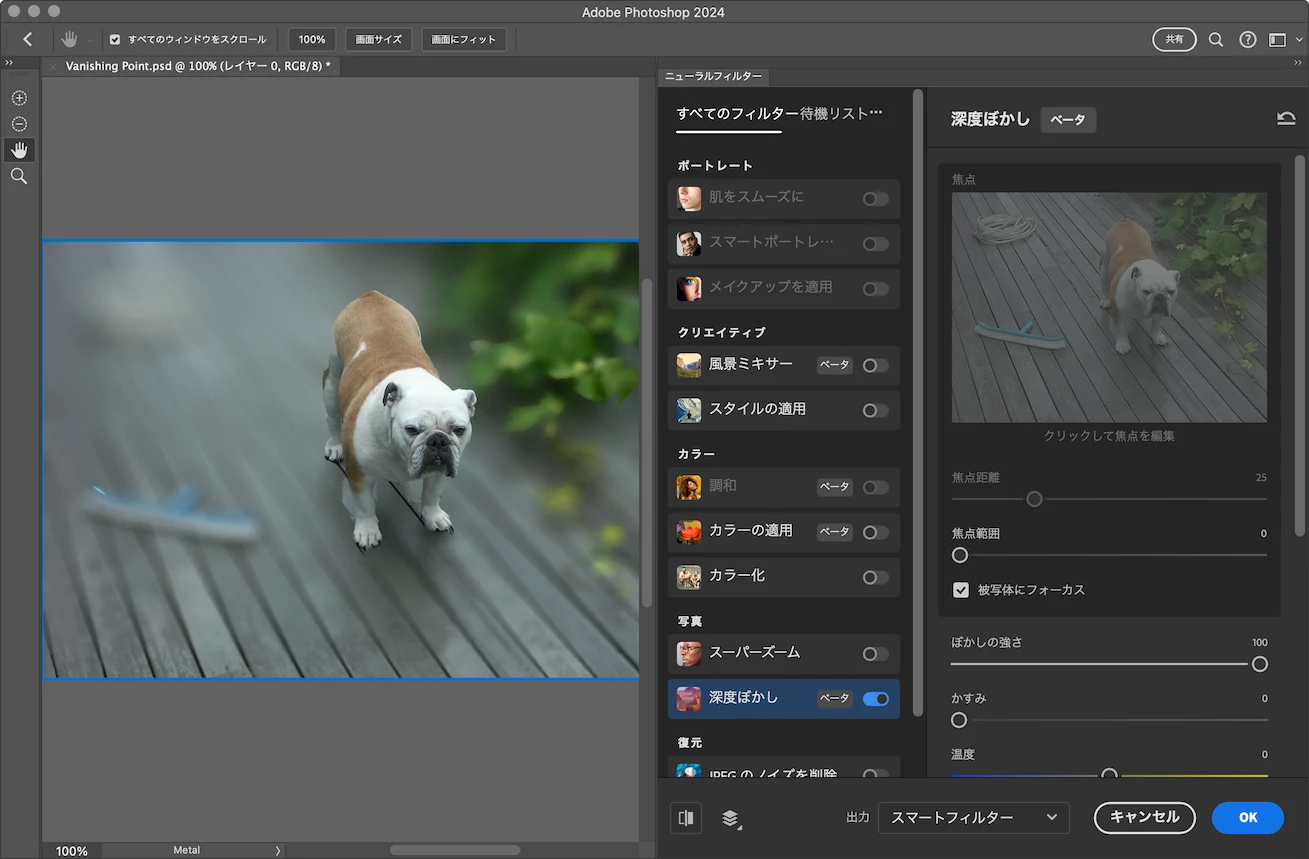1309x859 pixels.
Task: Click the ベータ badge next to 深度ぼかし title
Action: (1068, 120)
